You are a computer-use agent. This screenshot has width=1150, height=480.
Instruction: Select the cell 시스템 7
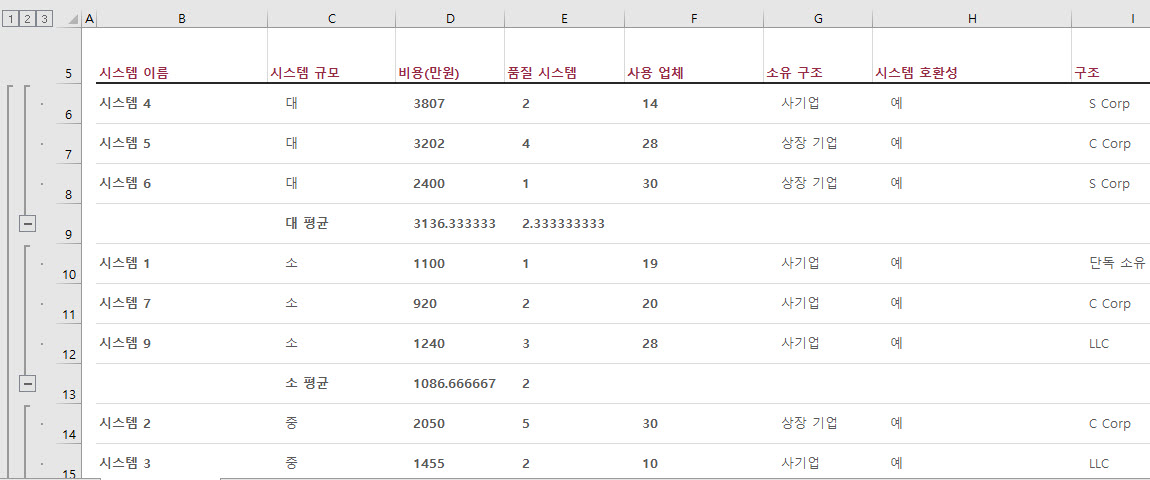click(x=182, y=304)
